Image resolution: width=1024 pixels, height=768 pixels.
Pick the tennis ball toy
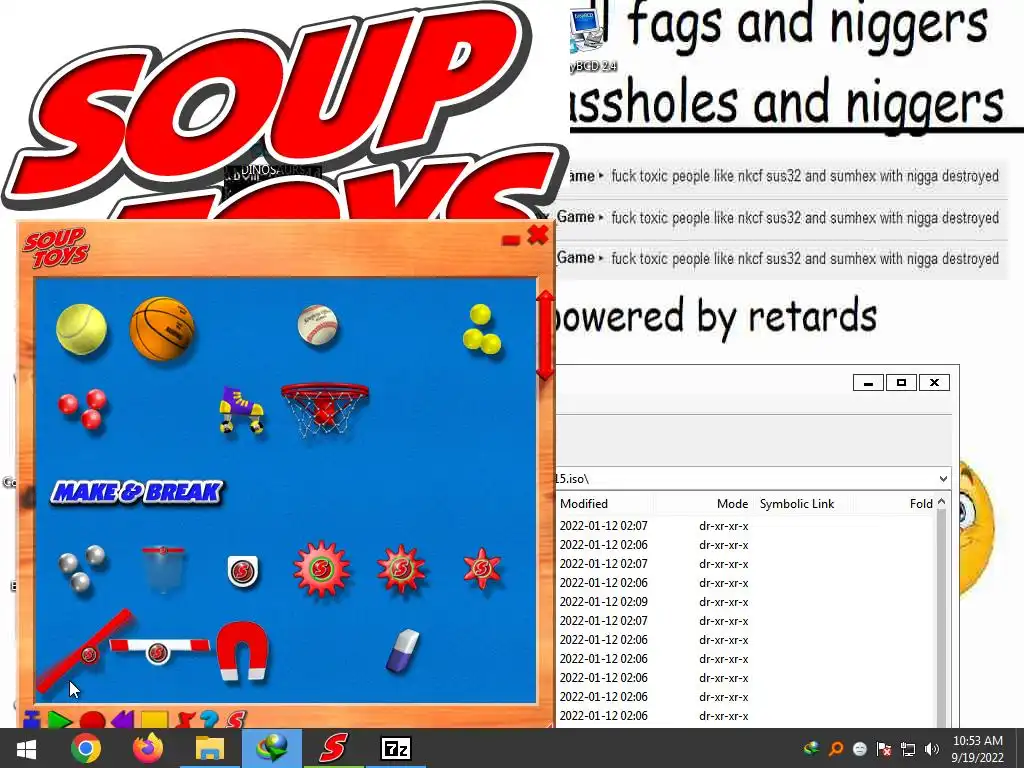(82, 329)
